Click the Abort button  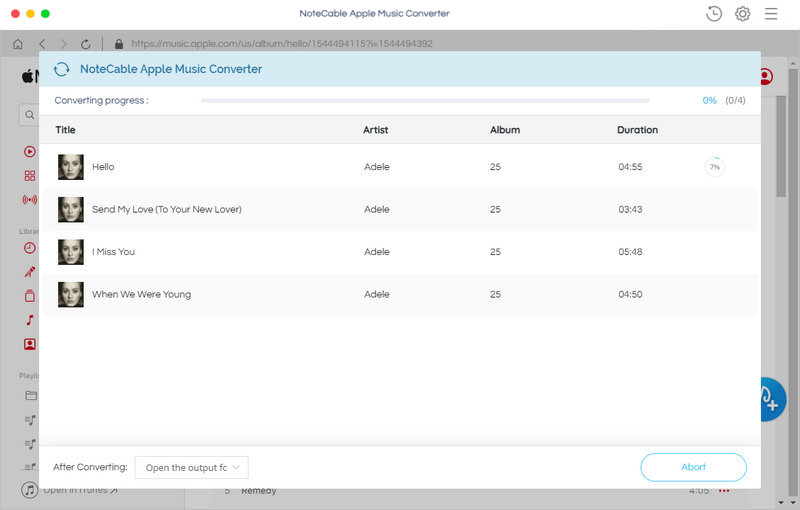(x=693, y=467)
